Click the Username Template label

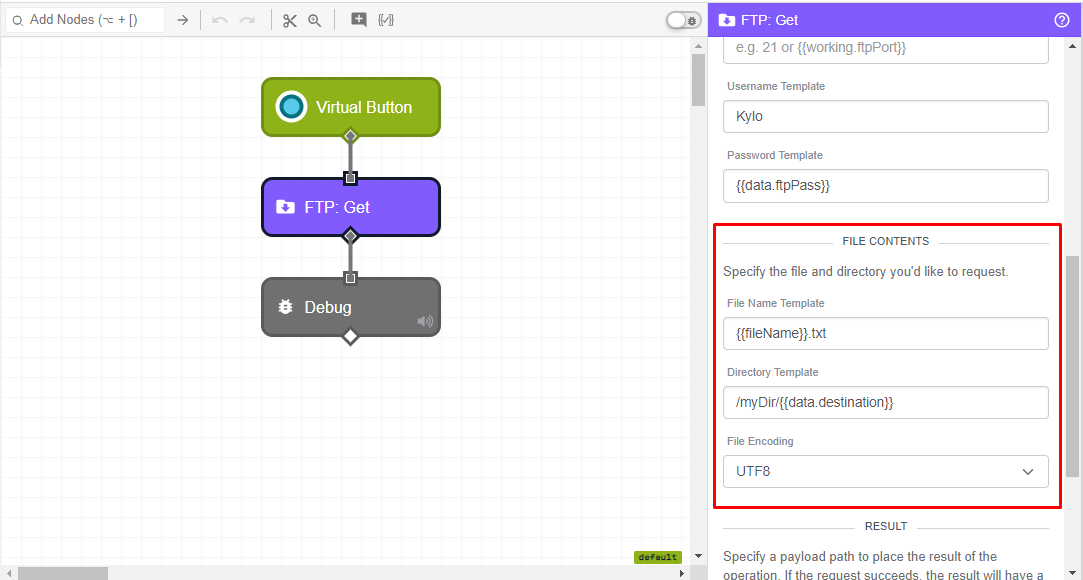point(776,86)
